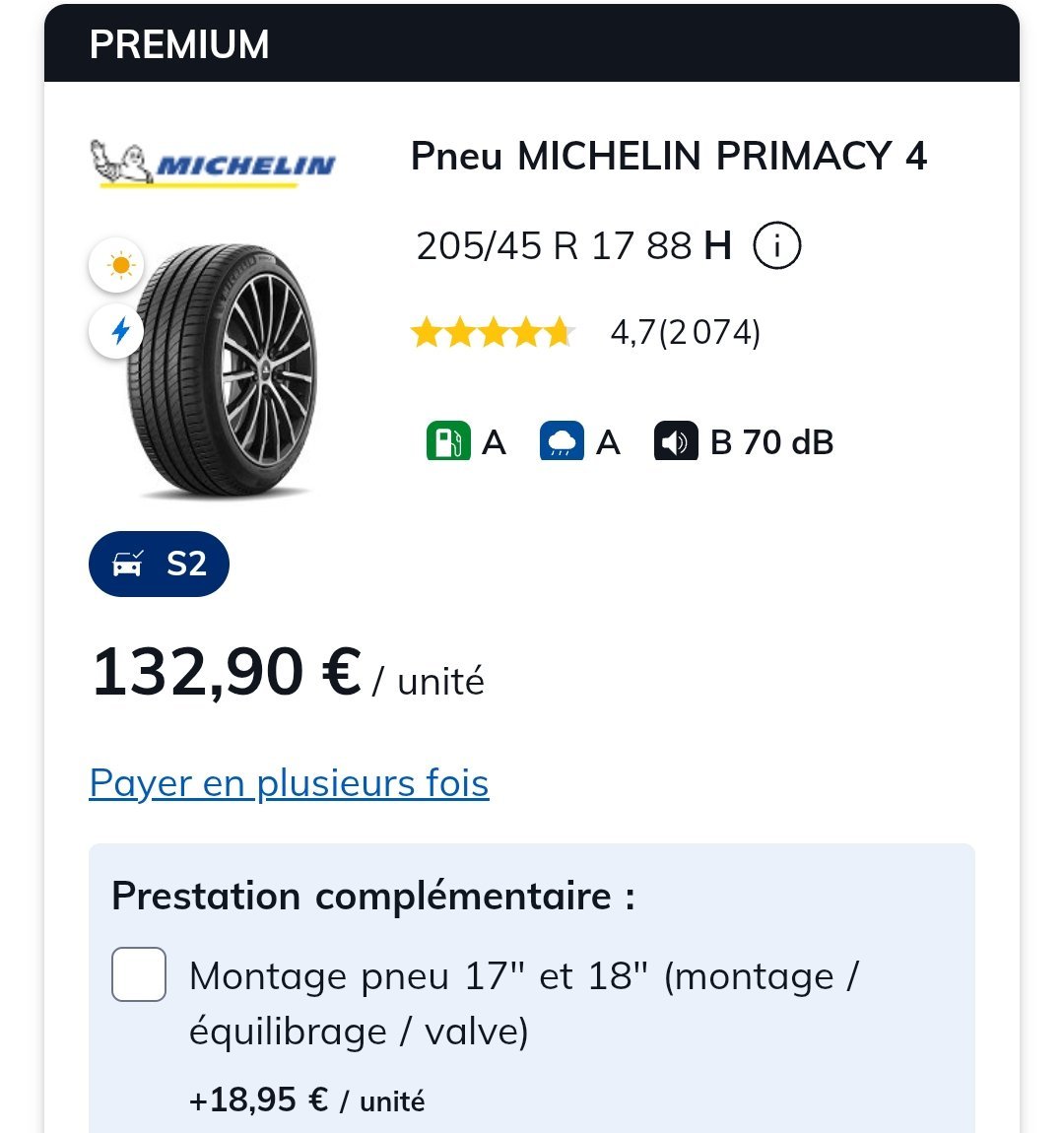Click the 132,90 € unit price
Viewport: 1064px width, 1133px height.
click(x=227, y=673)
